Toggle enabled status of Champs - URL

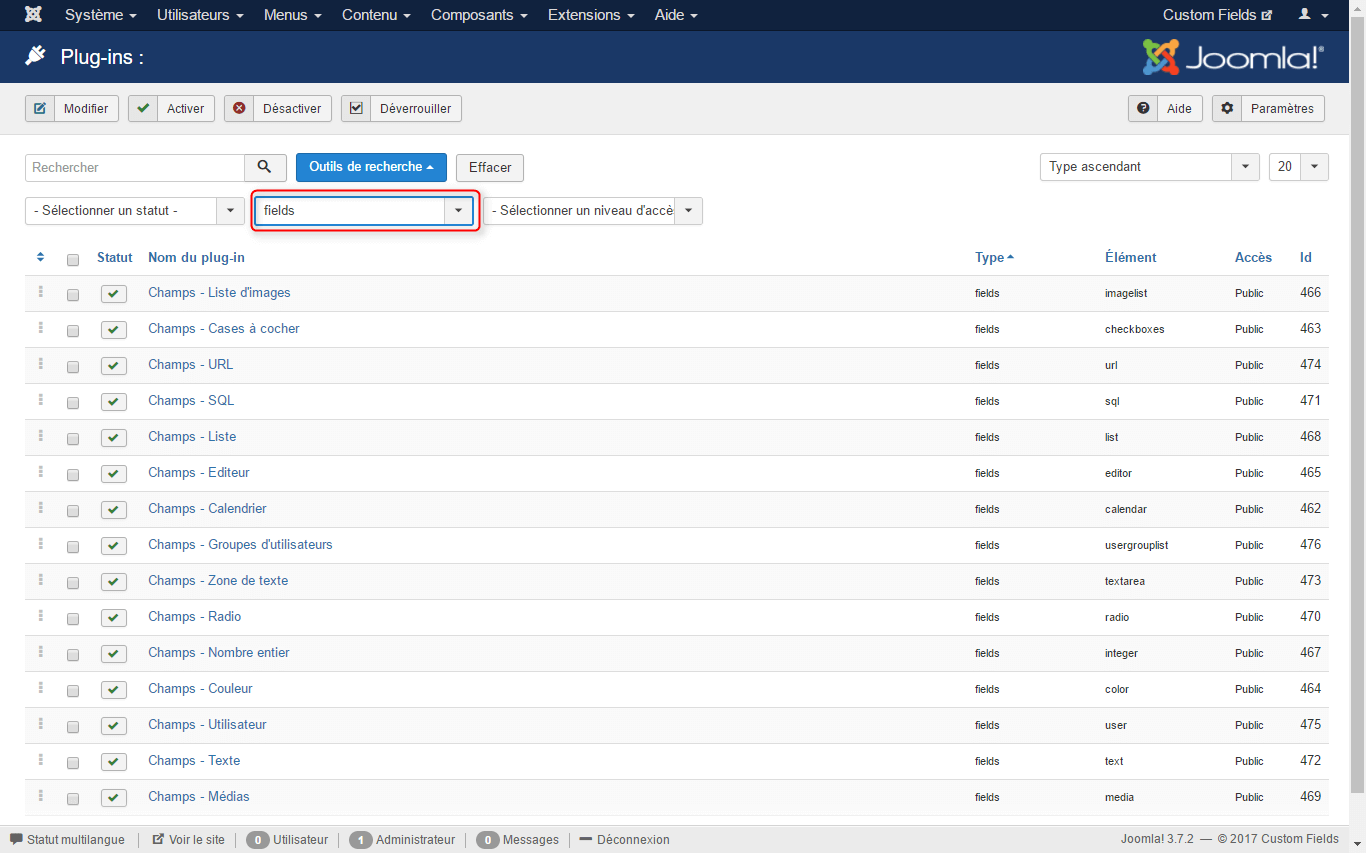coord(114,366)
